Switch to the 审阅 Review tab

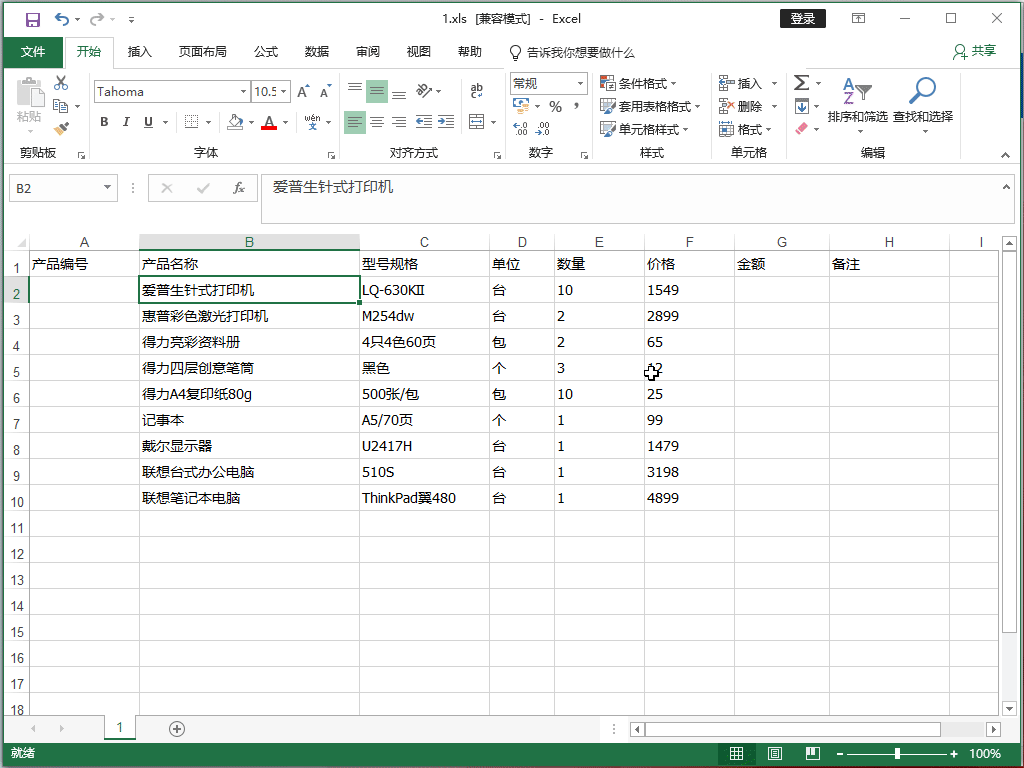pyautogui.click(x=368, y=52)
